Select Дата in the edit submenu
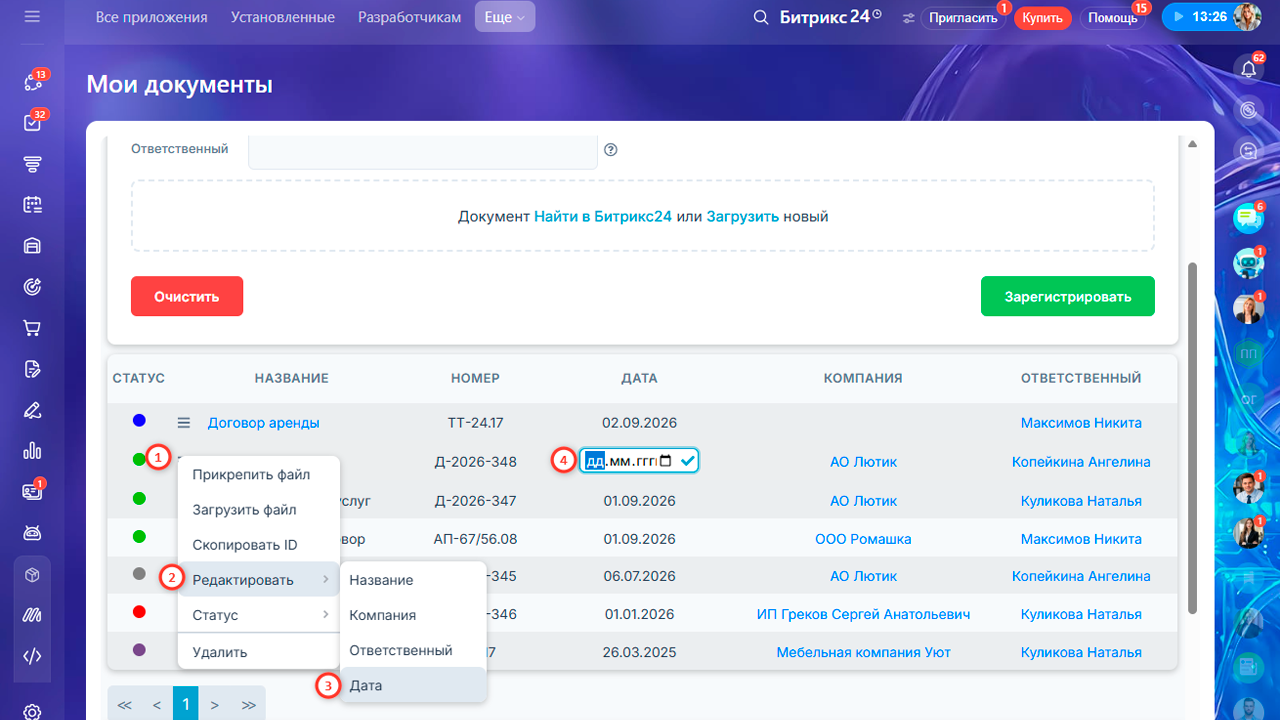This screenshot has width=1280, height=720. 413,685
